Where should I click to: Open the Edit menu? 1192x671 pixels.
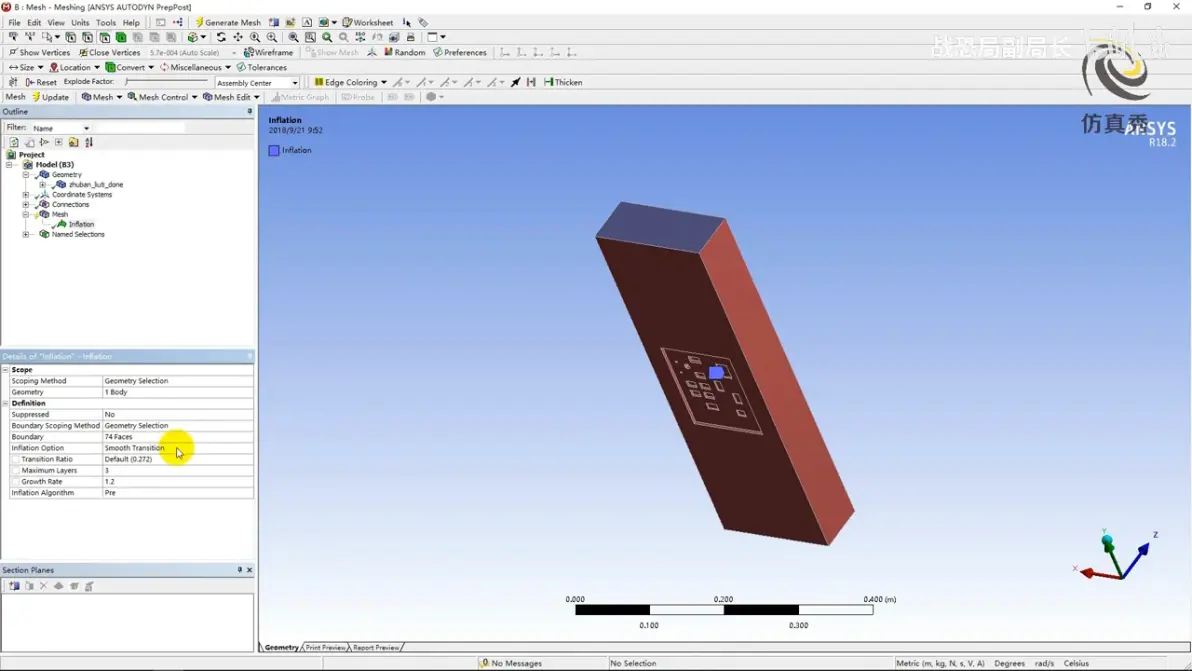34,23
